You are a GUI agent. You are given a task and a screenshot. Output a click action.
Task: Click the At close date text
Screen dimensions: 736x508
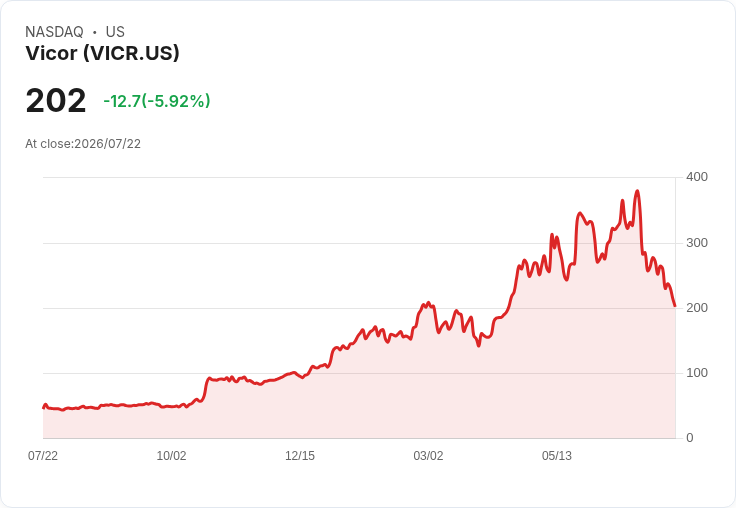tap(83, 144)
